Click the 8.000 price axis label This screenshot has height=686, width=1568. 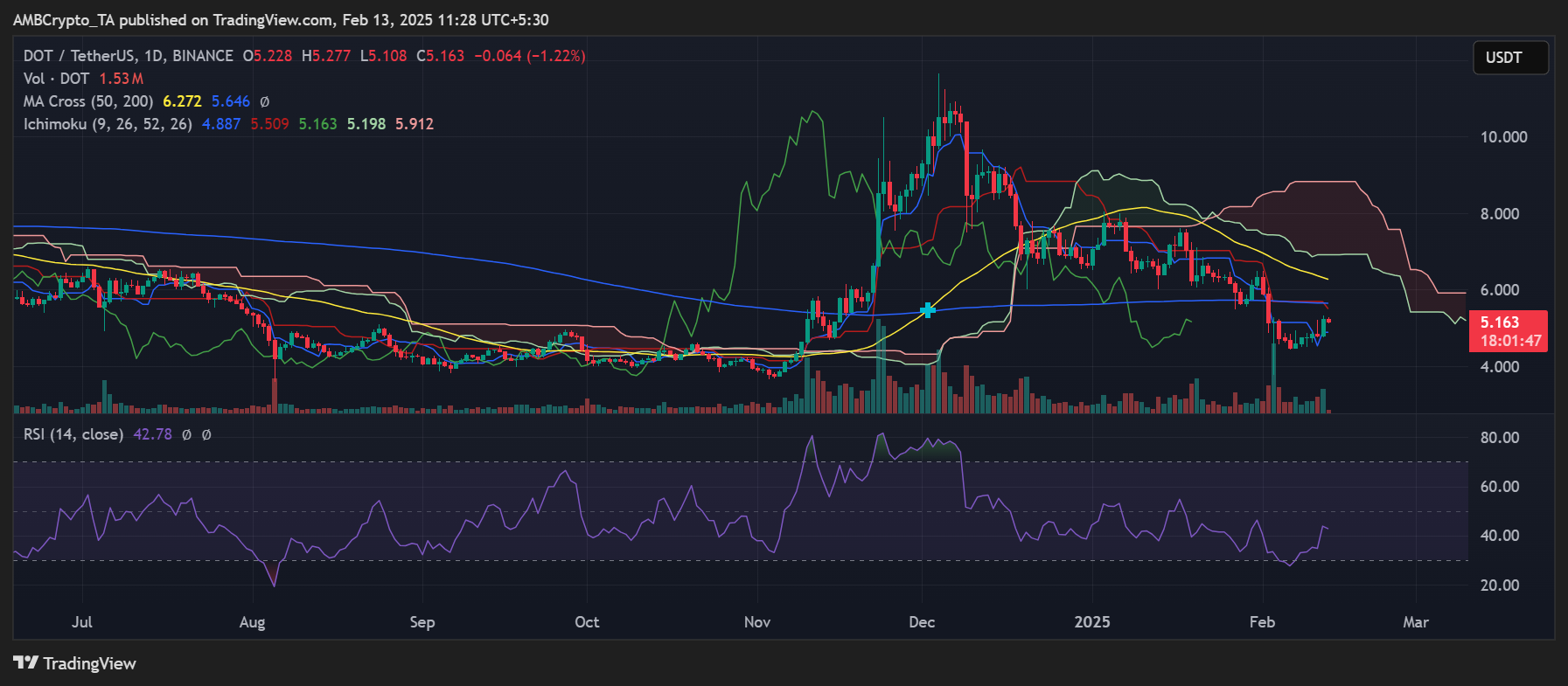click(x=1500, y=214)
